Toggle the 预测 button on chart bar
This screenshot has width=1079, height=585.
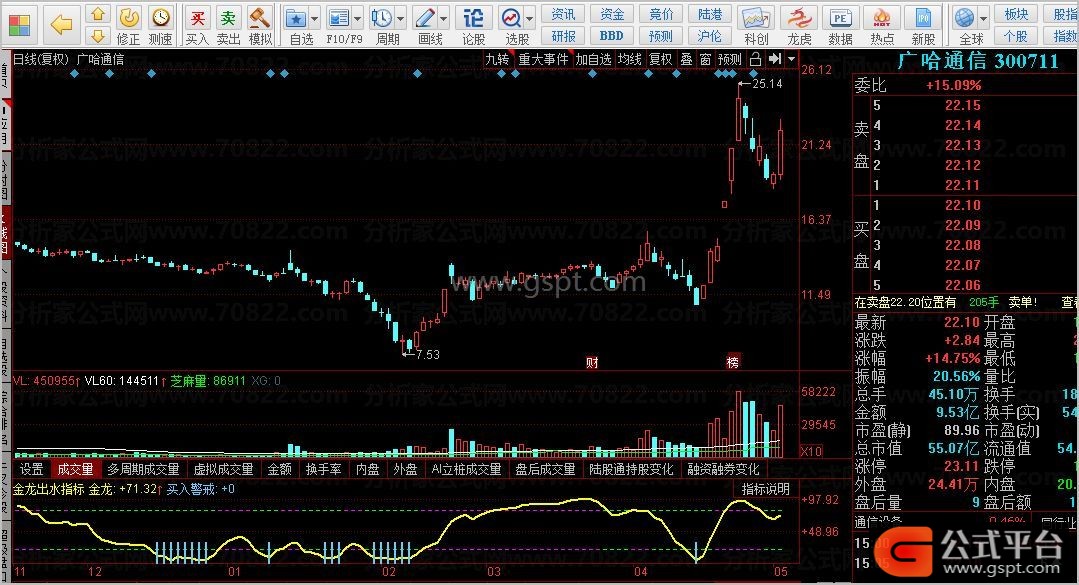coord(730,60)
